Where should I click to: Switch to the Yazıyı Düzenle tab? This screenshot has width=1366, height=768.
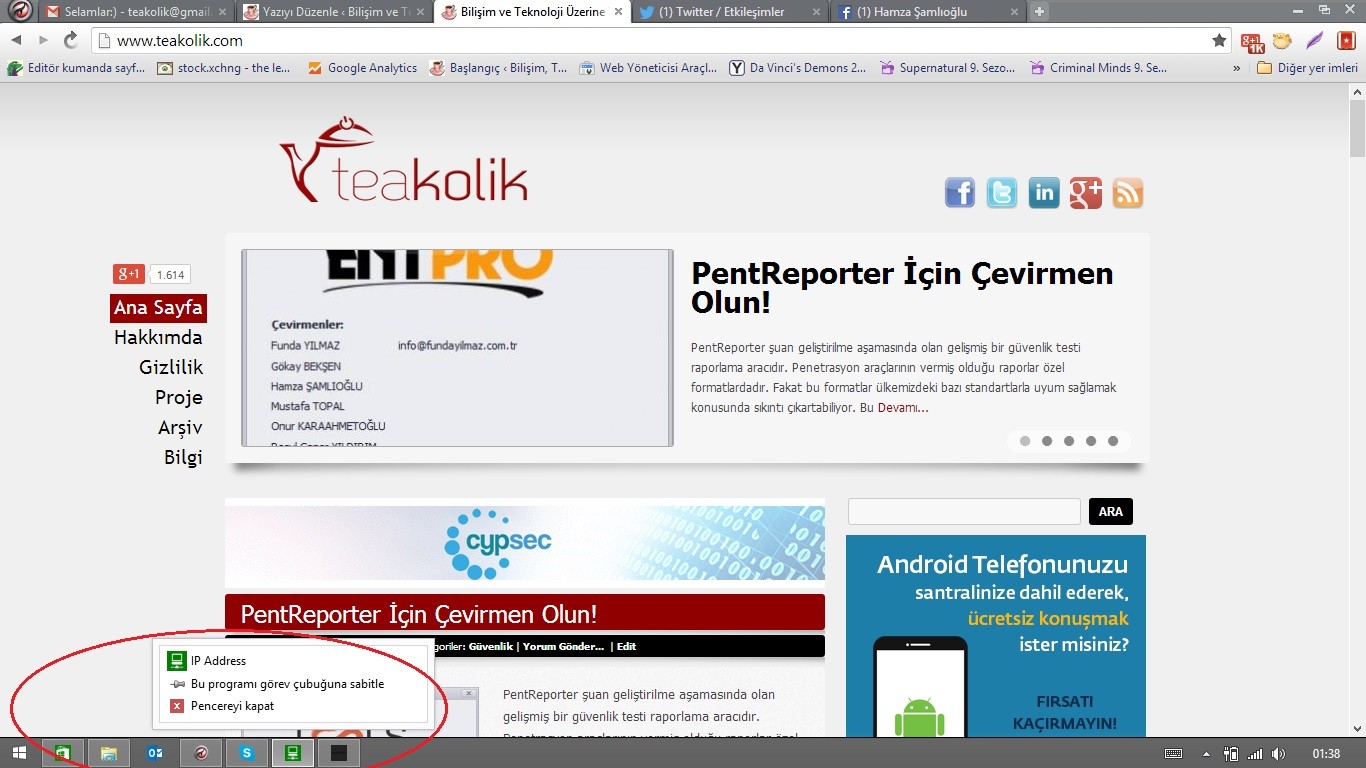point(335,12)
